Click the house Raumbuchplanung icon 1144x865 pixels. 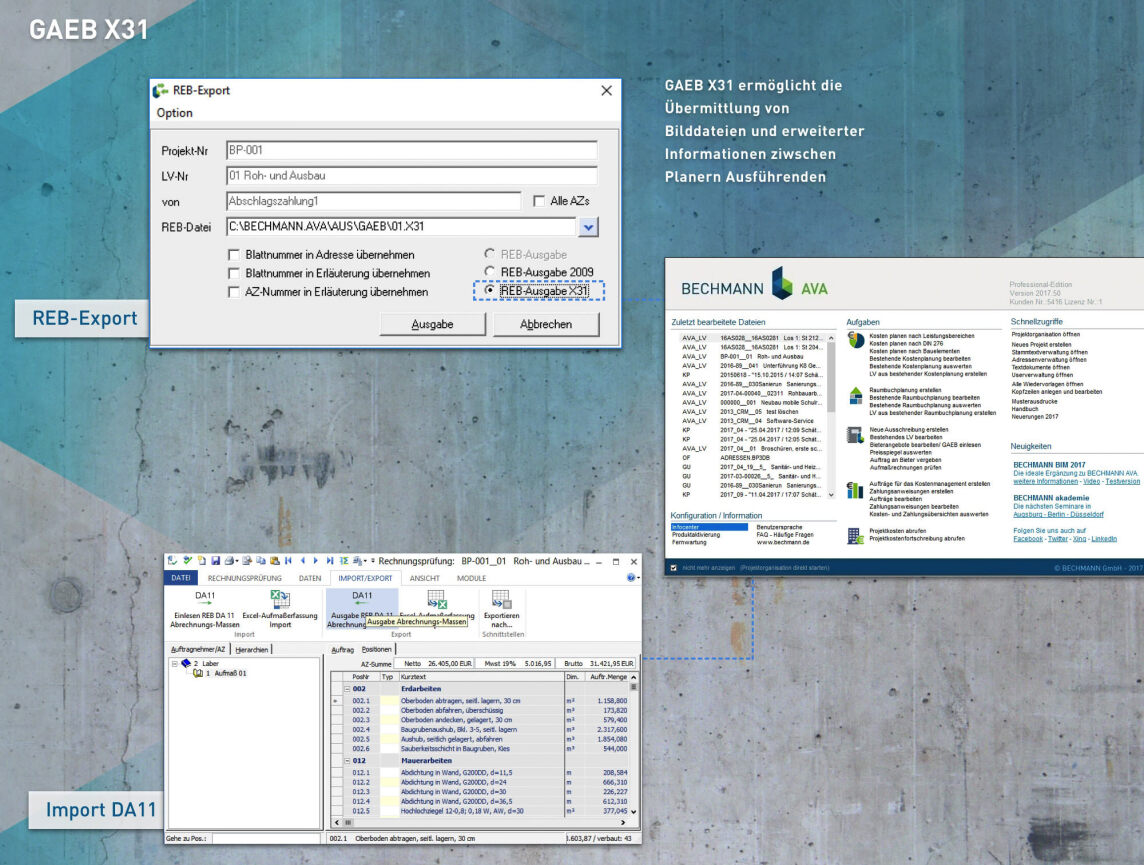point(856,396)
